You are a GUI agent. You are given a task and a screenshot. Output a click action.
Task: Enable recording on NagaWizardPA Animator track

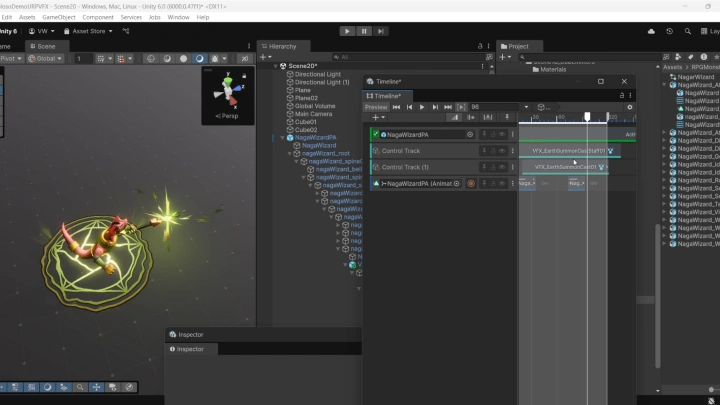pos(471,184)
